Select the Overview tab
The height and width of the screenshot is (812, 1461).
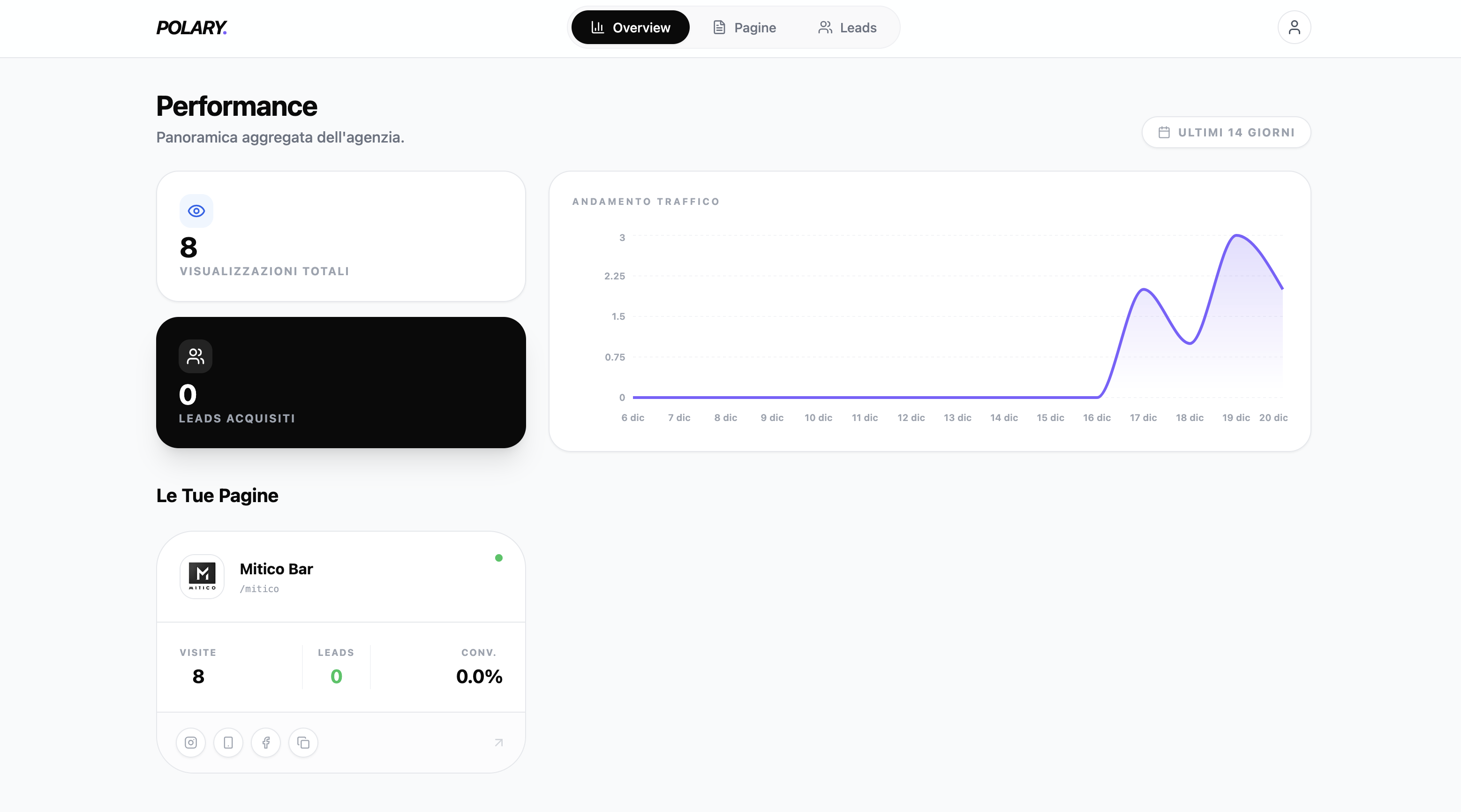[x=630, y=27]
